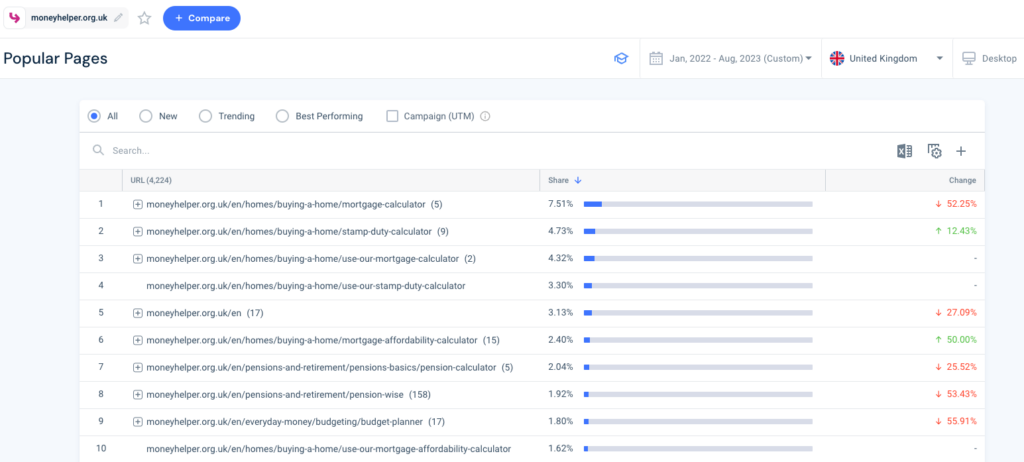The image size is (1024, 462).
Task: Select the Trending radio option
Action: [206, 116]
